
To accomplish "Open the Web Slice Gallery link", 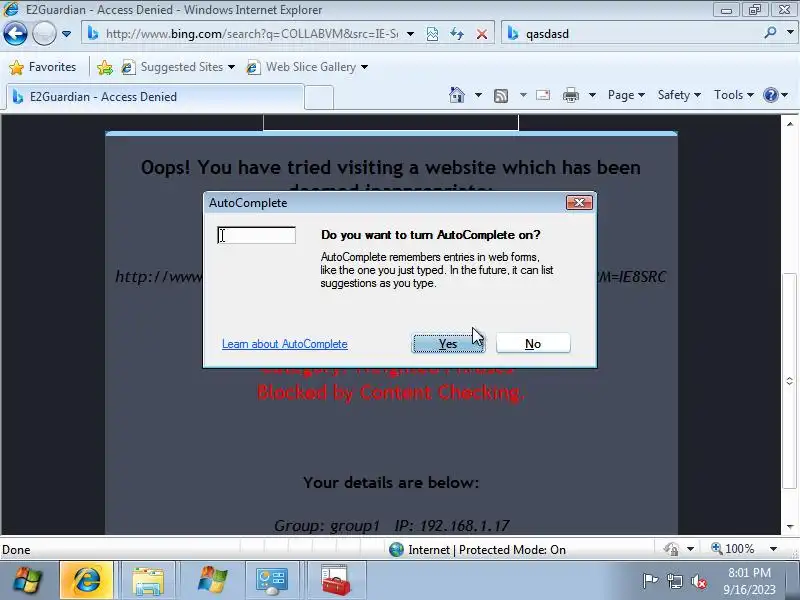I will [x=307, y=67].
